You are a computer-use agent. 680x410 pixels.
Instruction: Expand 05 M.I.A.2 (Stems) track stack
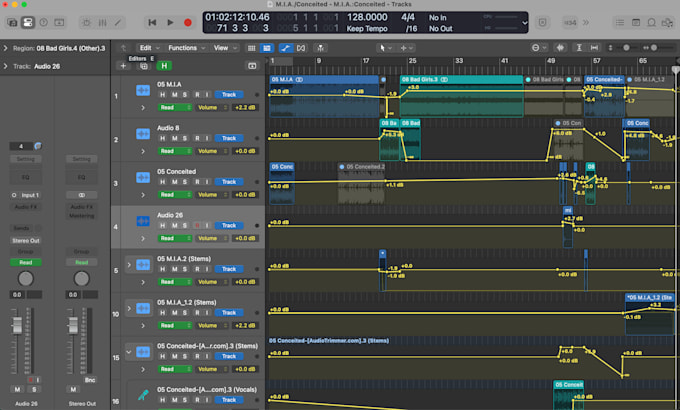tap(129, 265)
